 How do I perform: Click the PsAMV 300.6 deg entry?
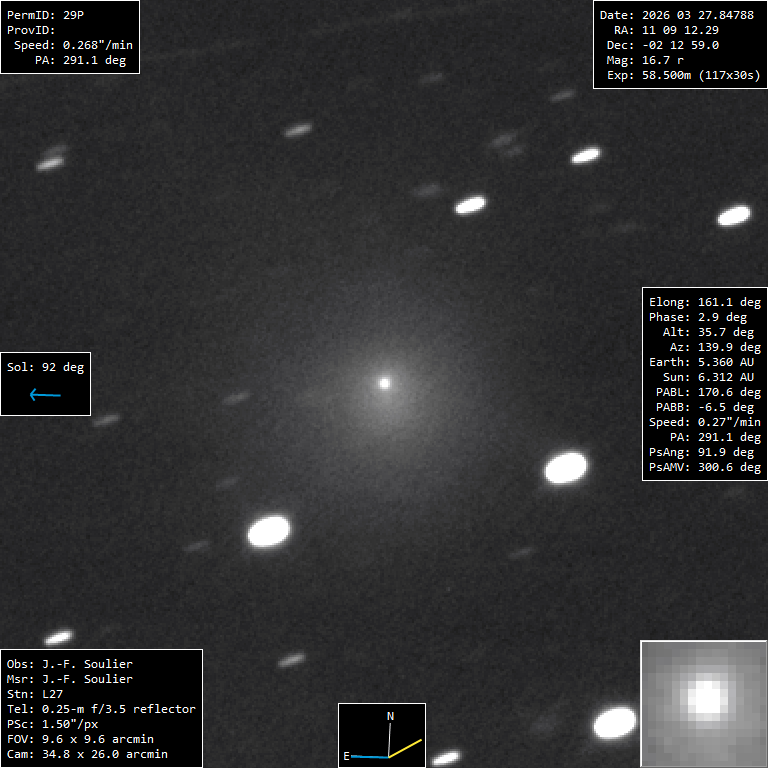pos(704,467)
